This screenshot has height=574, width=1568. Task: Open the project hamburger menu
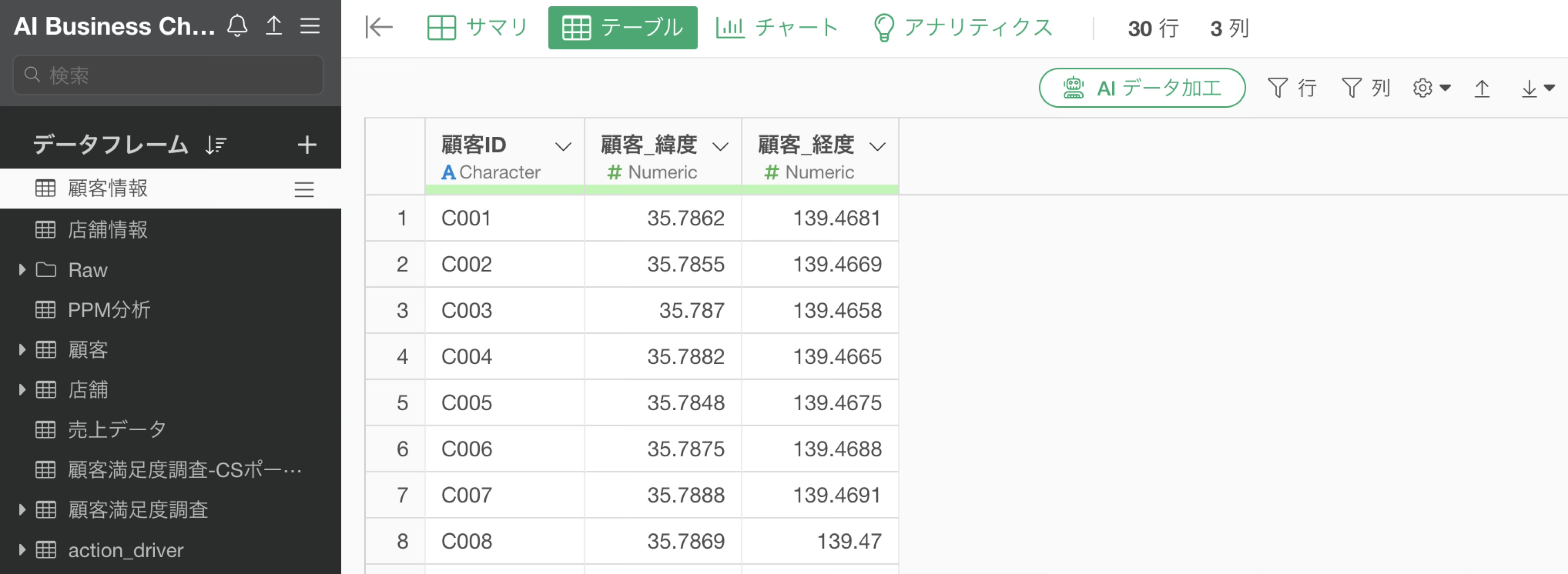click(310, 26)
